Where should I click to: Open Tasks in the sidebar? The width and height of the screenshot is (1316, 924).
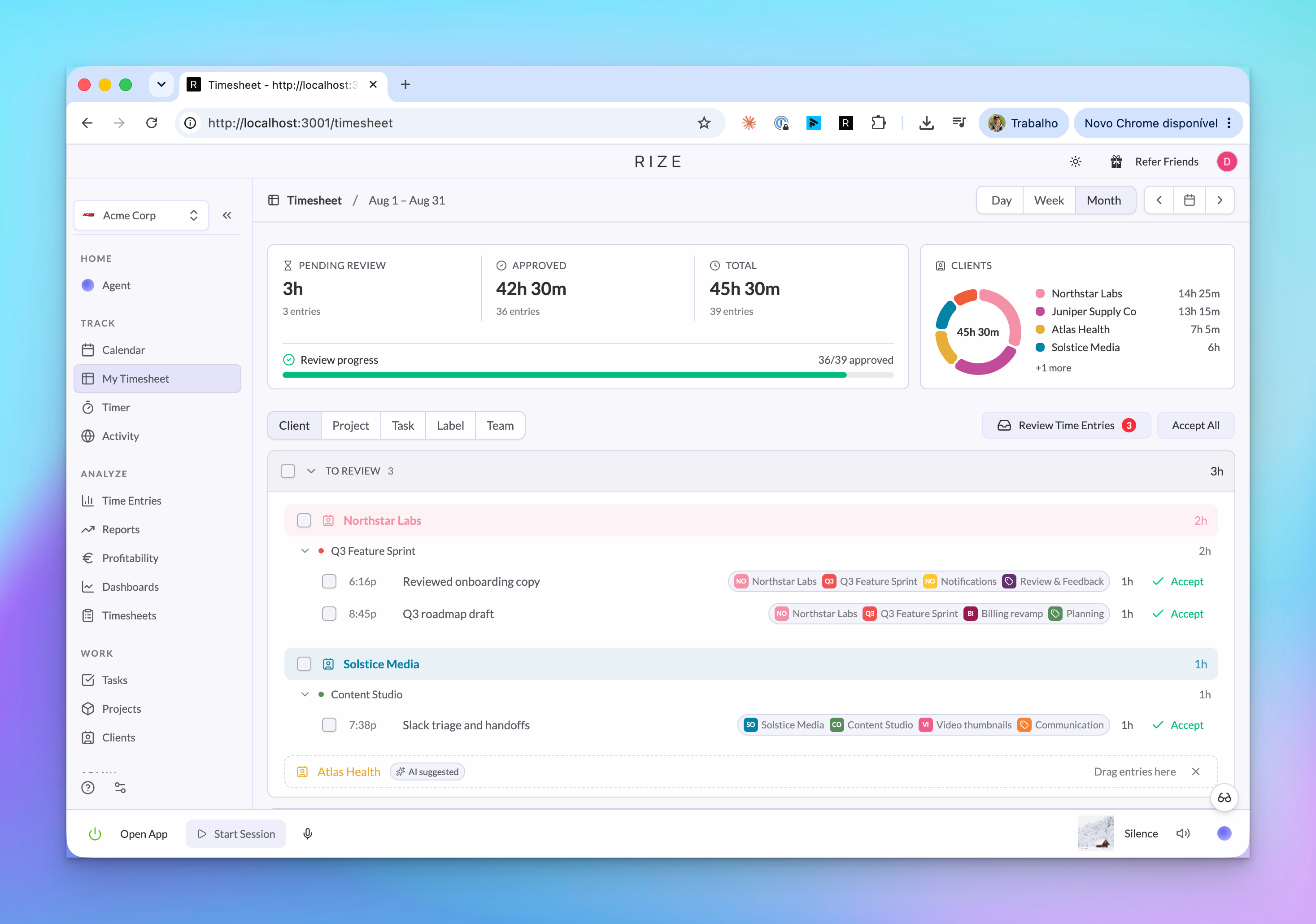[157, 680]
